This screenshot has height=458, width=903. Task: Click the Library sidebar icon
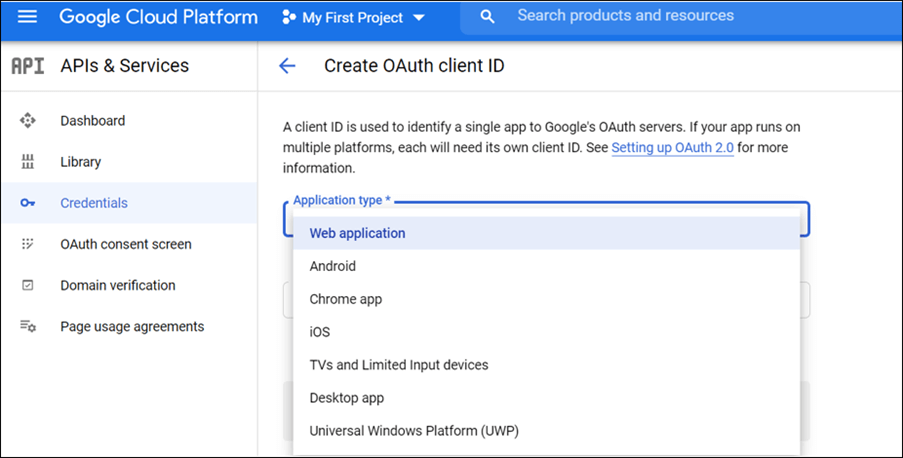[x=28, y=162]
